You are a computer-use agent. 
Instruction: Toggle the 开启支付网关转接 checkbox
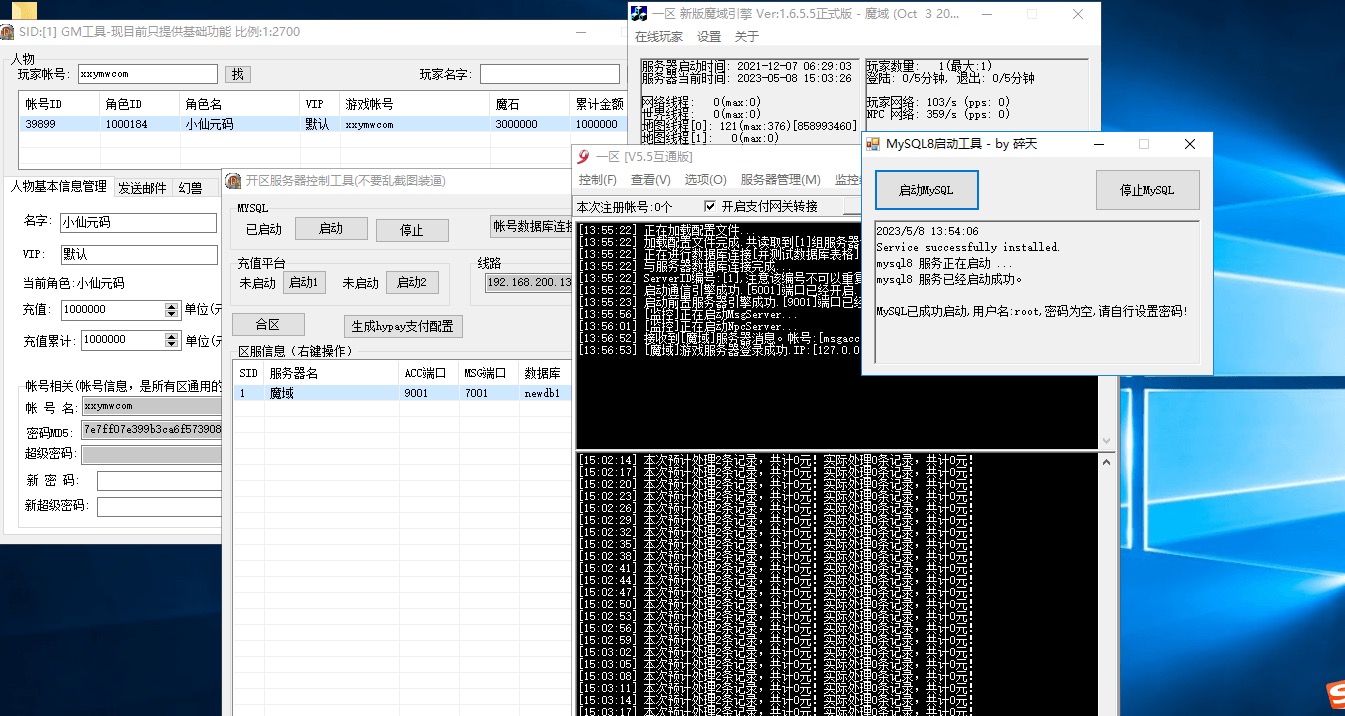[x=710, y=207]
